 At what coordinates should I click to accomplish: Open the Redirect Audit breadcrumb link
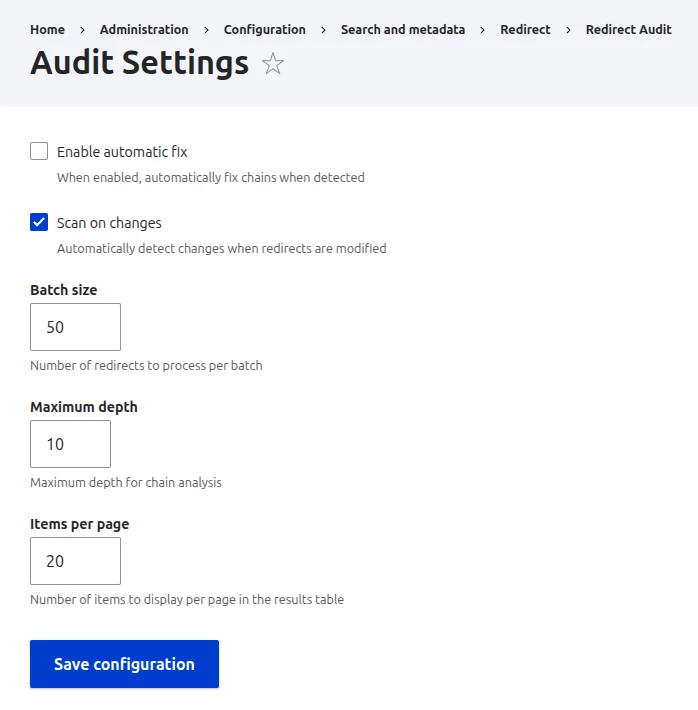pos(628,29)
